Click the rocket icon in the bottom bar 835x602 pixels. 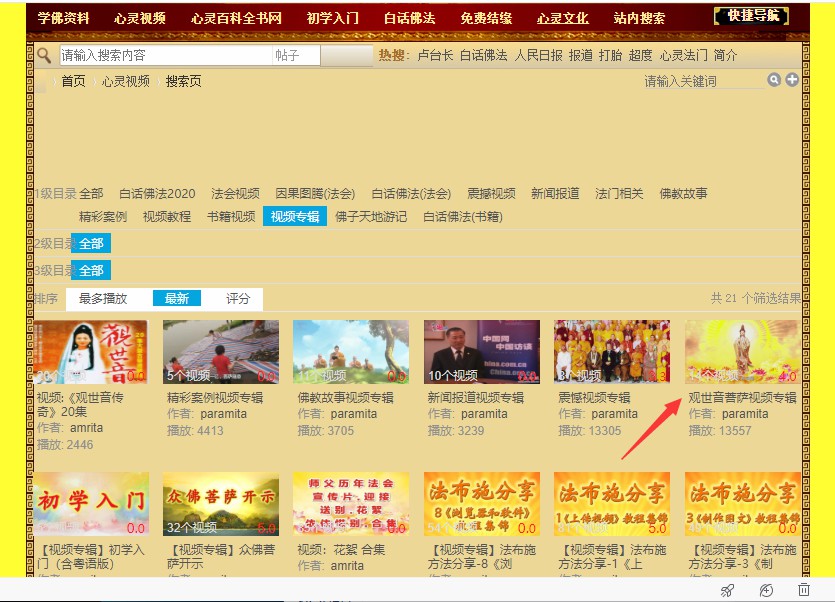coord(727,590)
